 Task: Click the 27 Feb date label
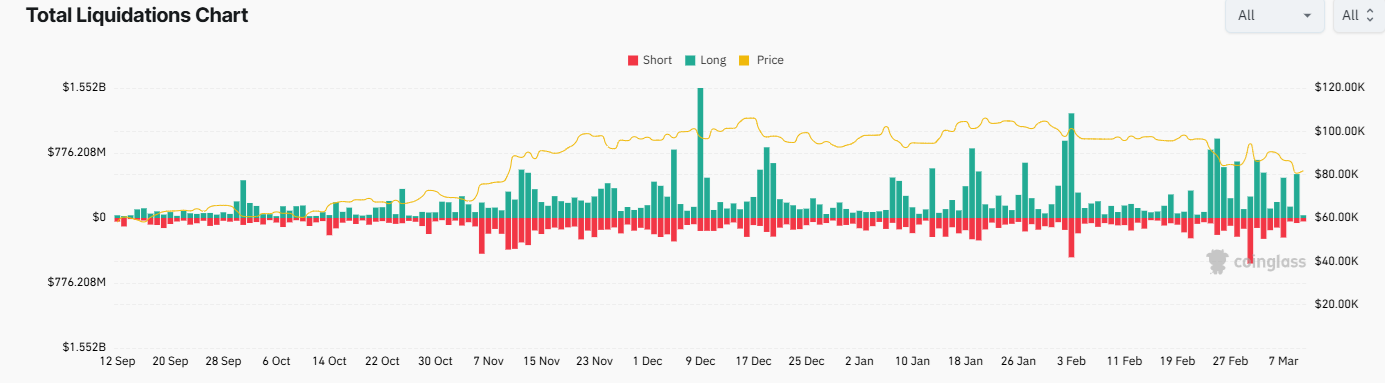pyautogui.click(x=1230, y=361)
